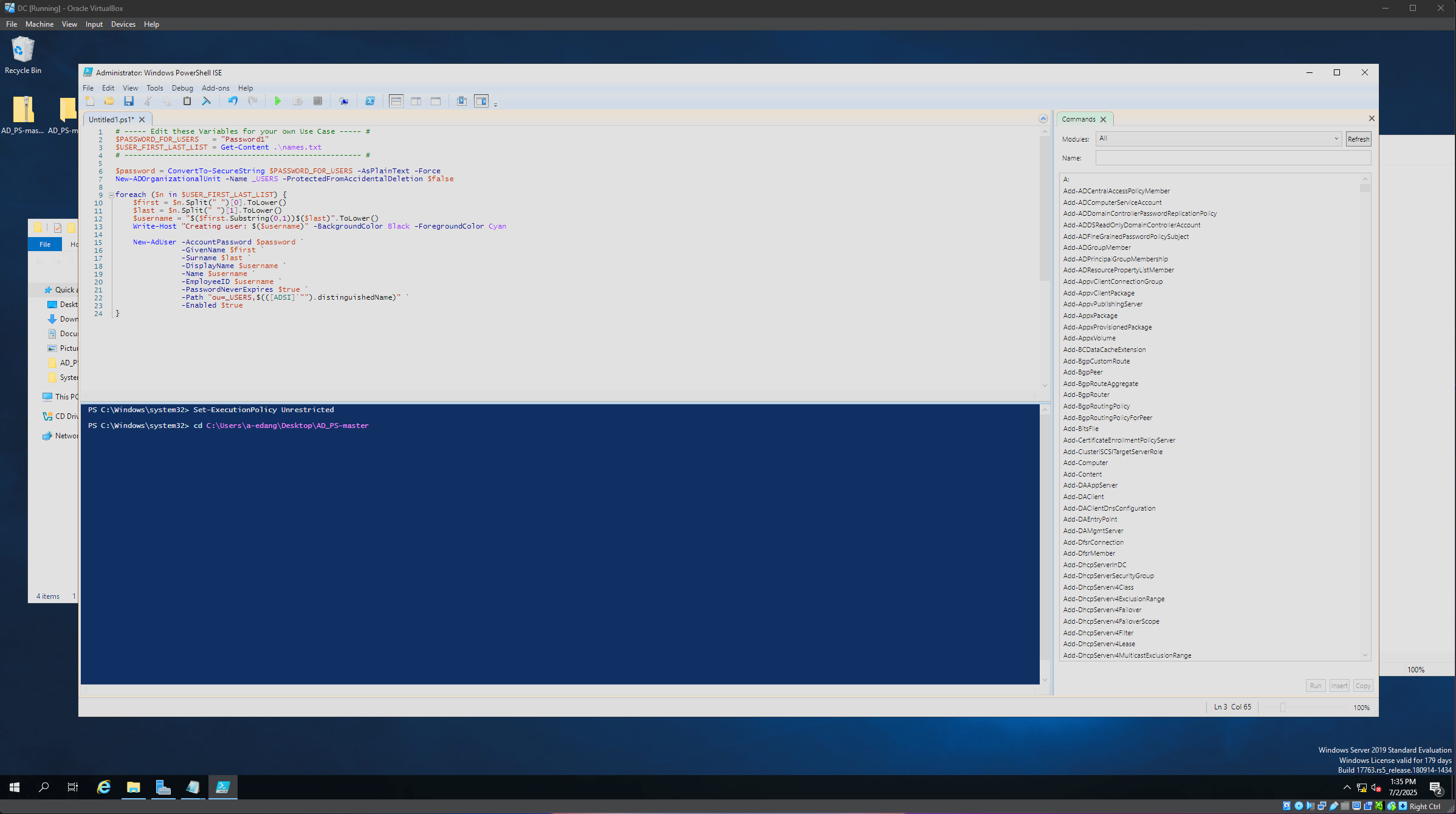
Task: Show script pane on the right icon
Action: pyautogui.click(x=416, y=101)
